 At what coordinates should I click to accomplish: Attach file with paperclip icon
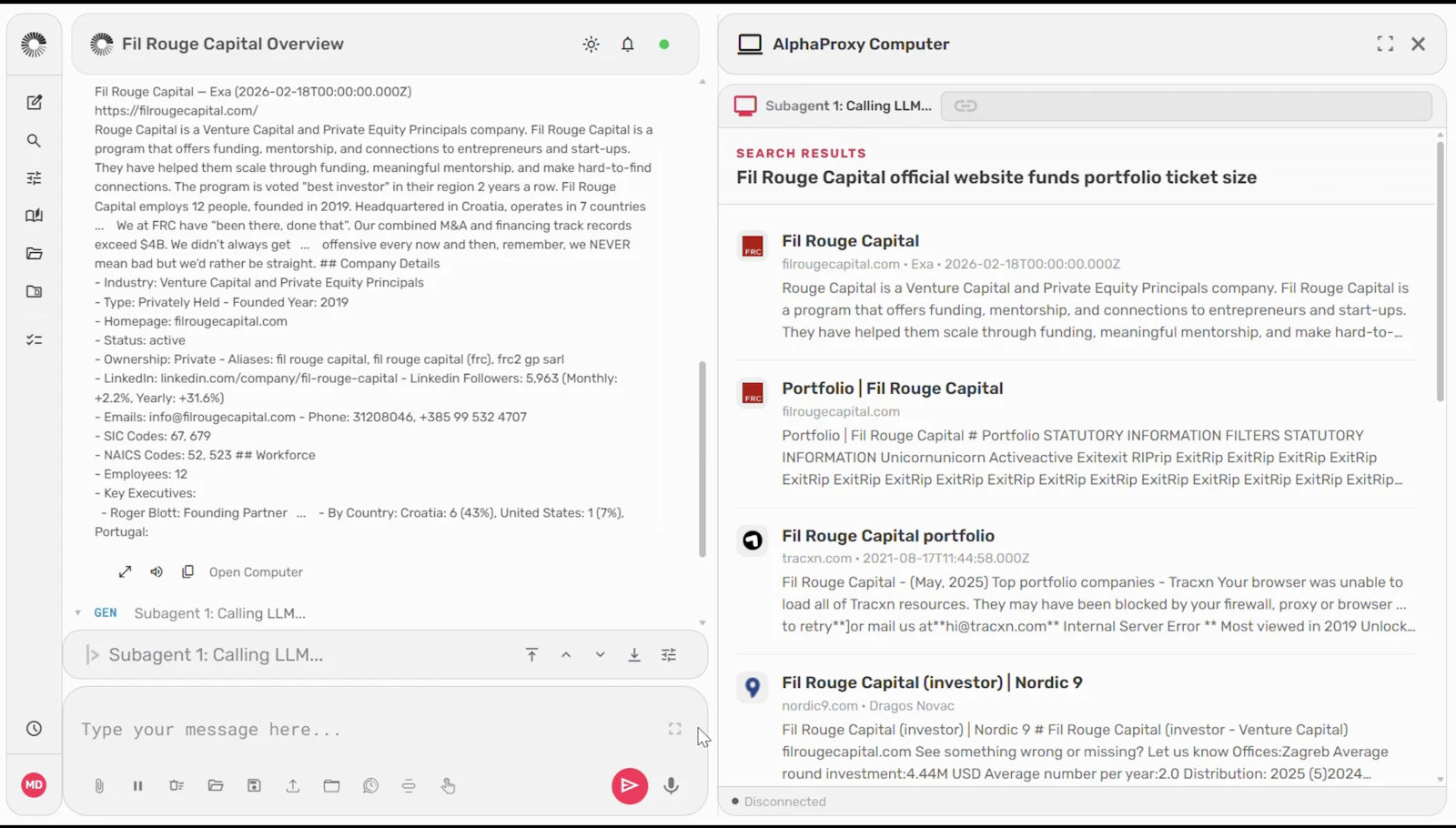coord(99,786)
